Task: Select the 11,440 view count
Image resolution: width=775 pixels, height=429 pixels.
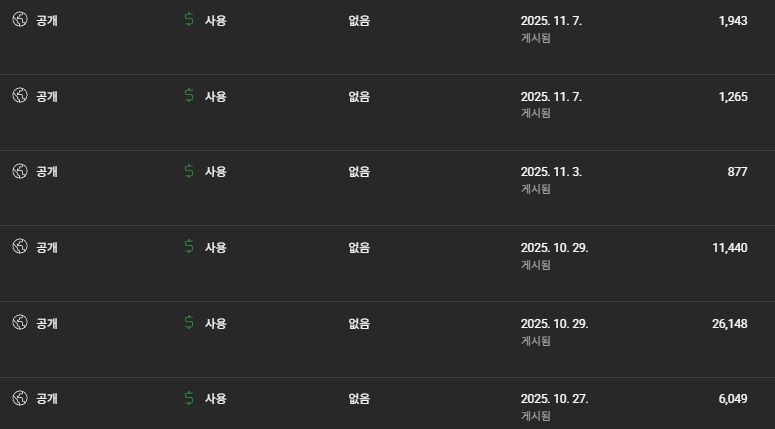Action: pos(729,247)
